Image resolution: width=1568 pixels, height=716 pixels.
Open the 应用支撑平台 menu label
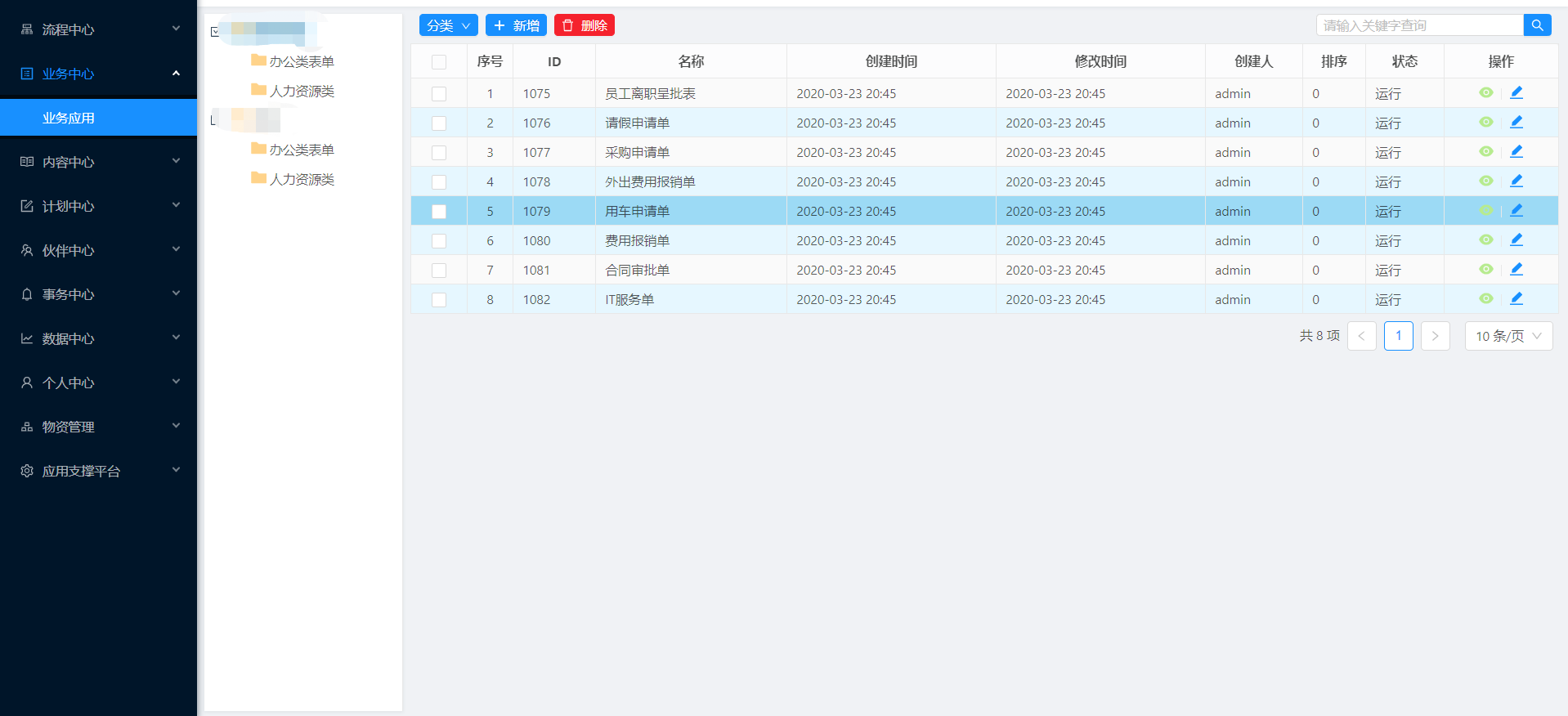[81, 471]
